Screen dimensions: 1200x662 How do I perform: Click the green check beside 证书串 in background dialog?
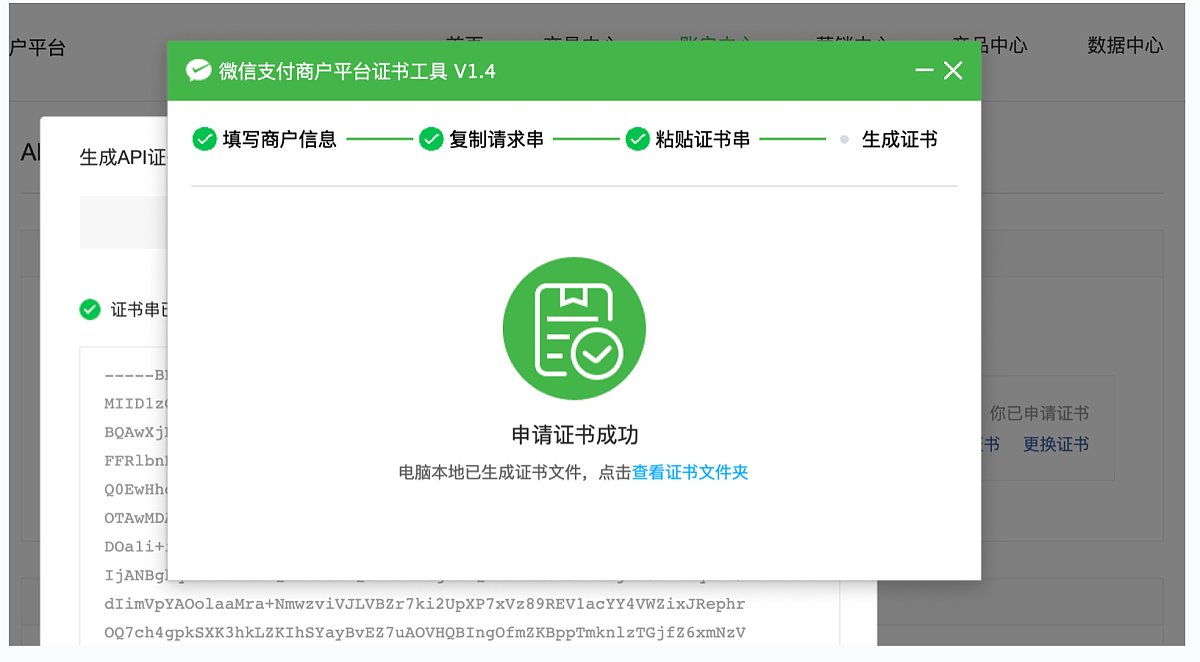pyautogui.click(x=90, y=309)
